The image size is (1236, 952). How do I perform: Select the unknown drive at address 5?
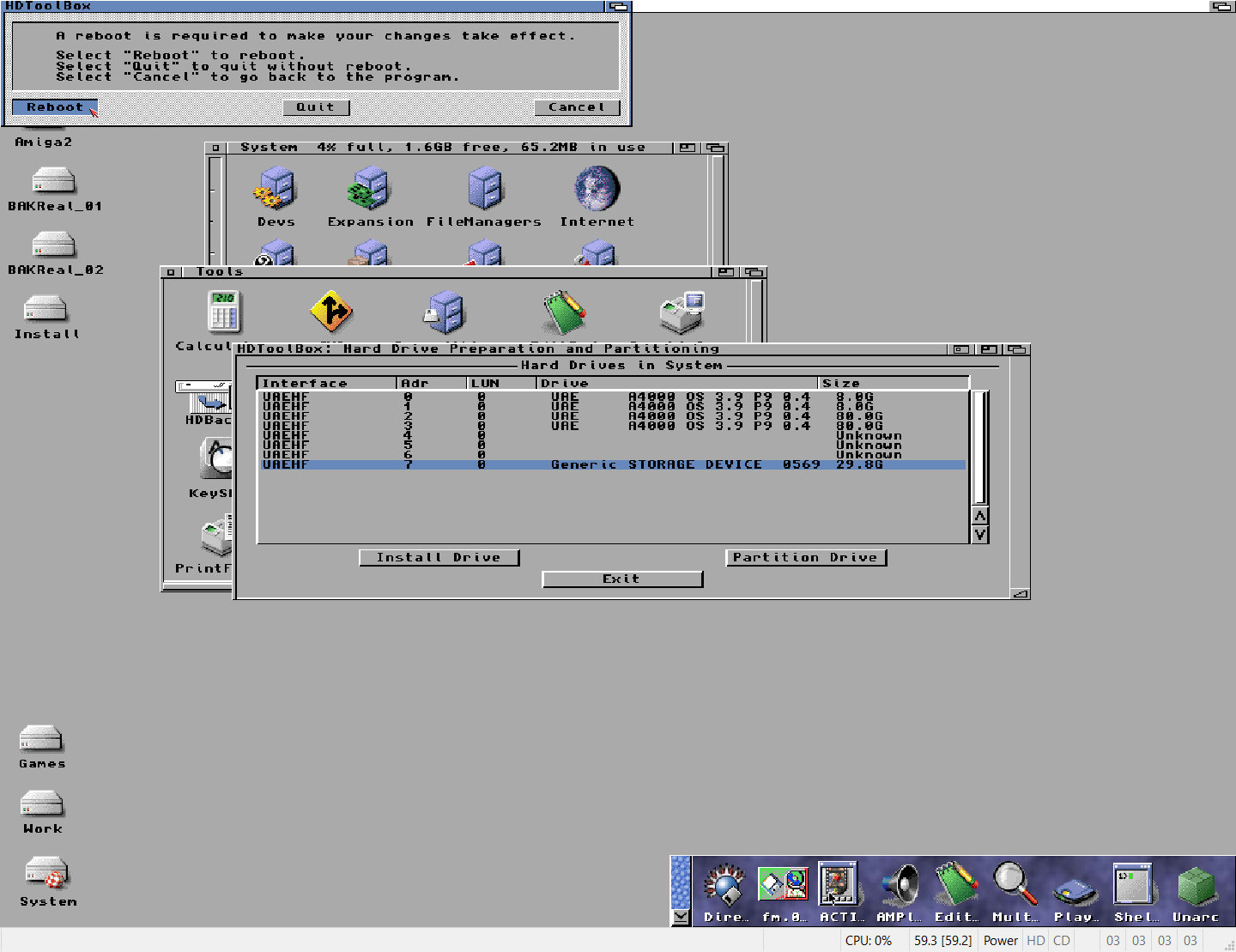coord(613,446)
